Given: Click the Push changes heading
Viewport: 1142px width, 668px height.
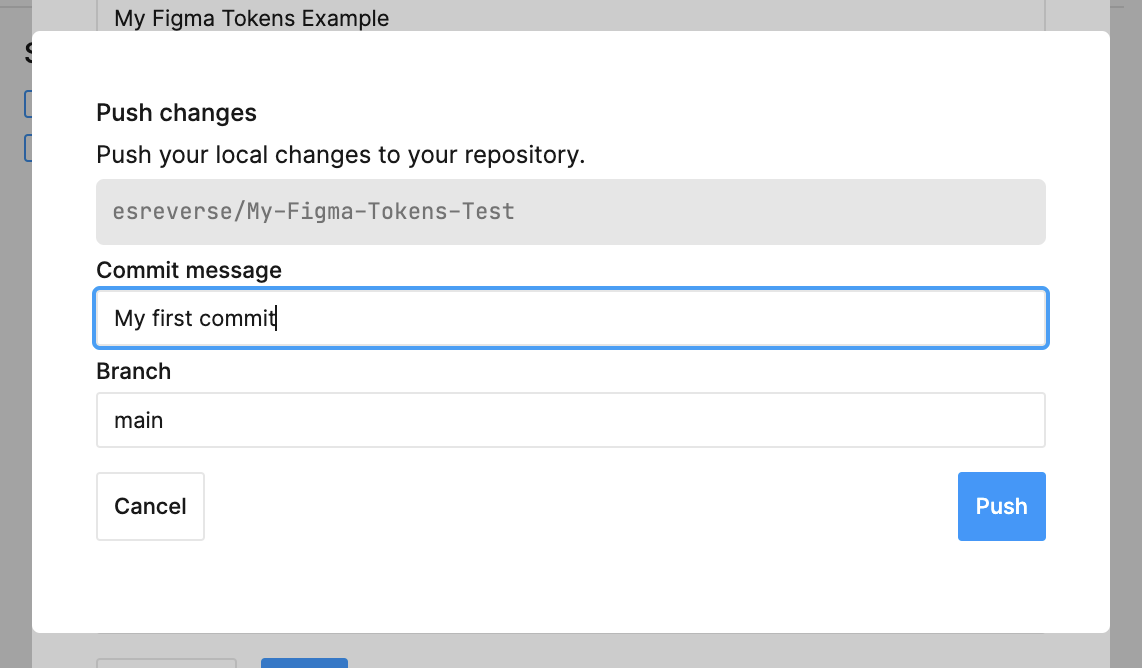Looking at the screenshot, I should click(x=176, y=113).
